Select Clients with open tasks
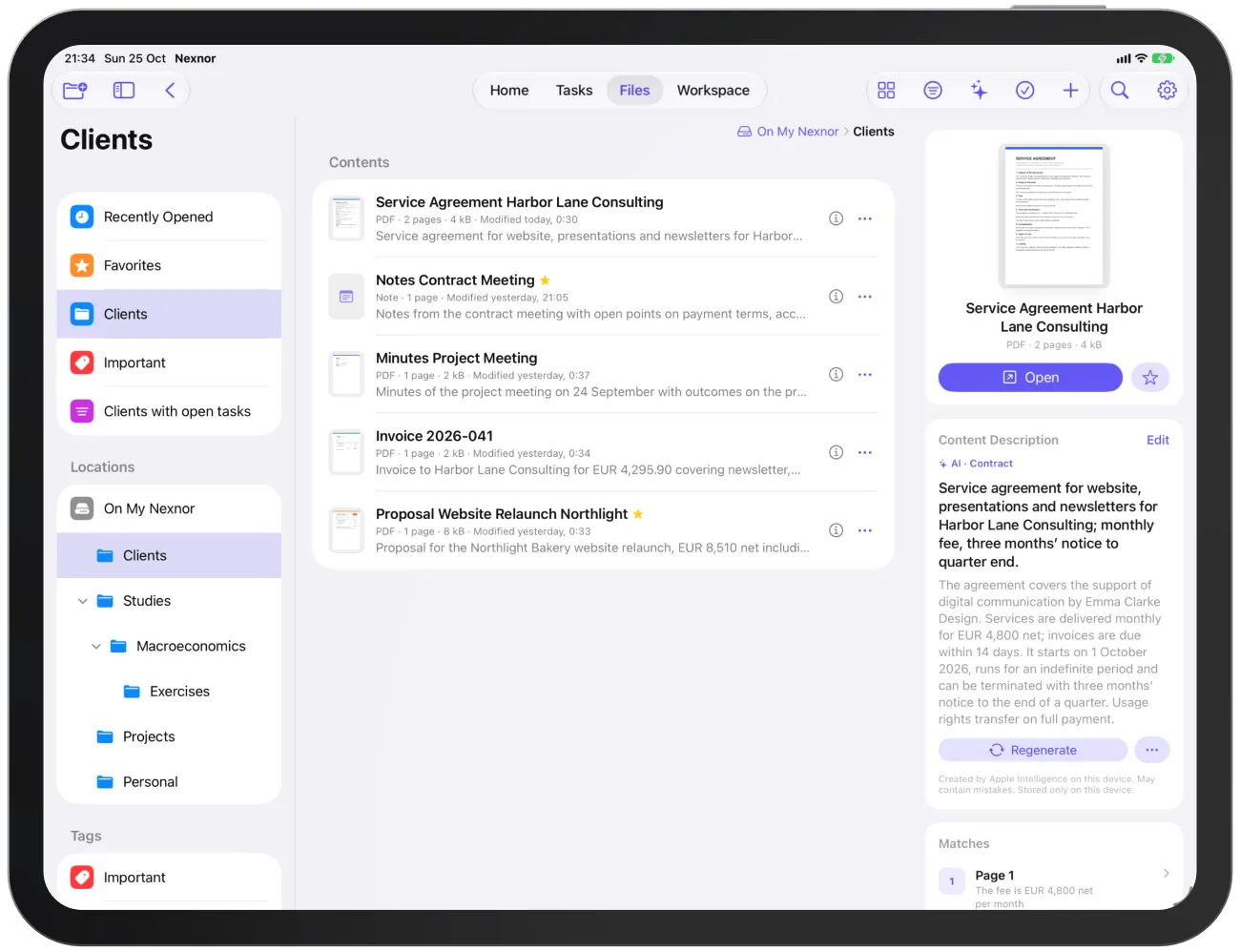1240x952 pixels. coord(170,411)
